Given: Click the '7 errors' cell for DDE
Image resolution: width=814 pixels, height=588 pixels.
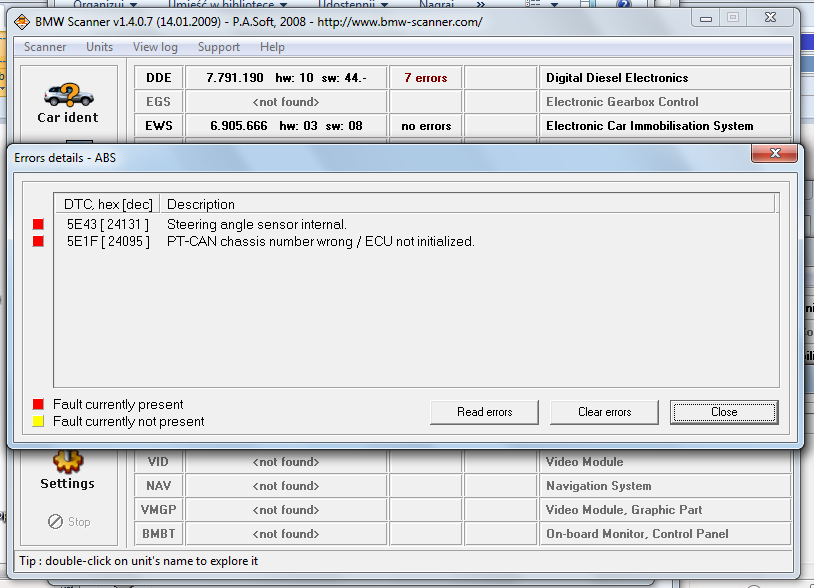Looking at the screenshot, I should coord(426,78).
